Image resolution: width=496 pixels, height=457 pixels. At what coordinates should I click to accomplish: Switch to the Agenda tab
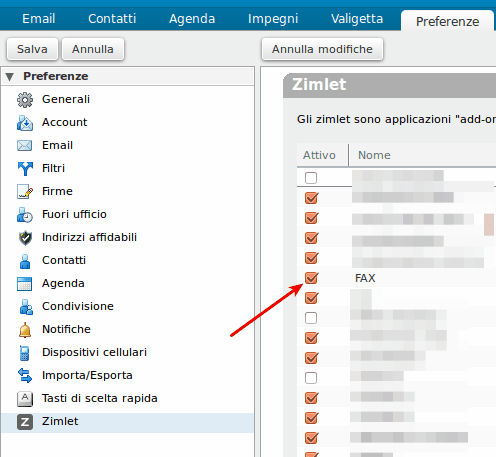(x=192, y=19)
